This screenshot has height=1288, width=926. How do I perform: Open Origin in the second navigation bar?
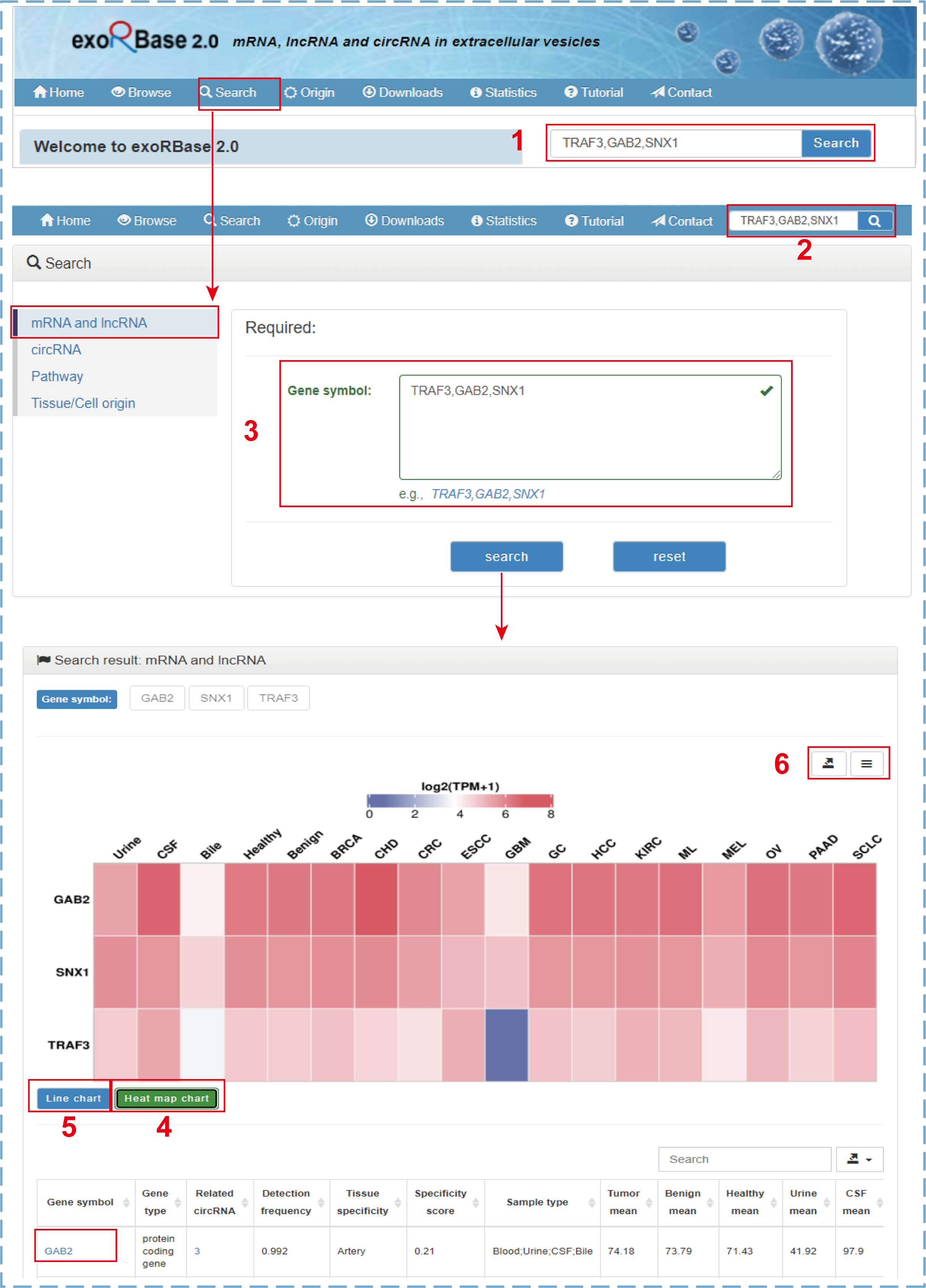312,221
